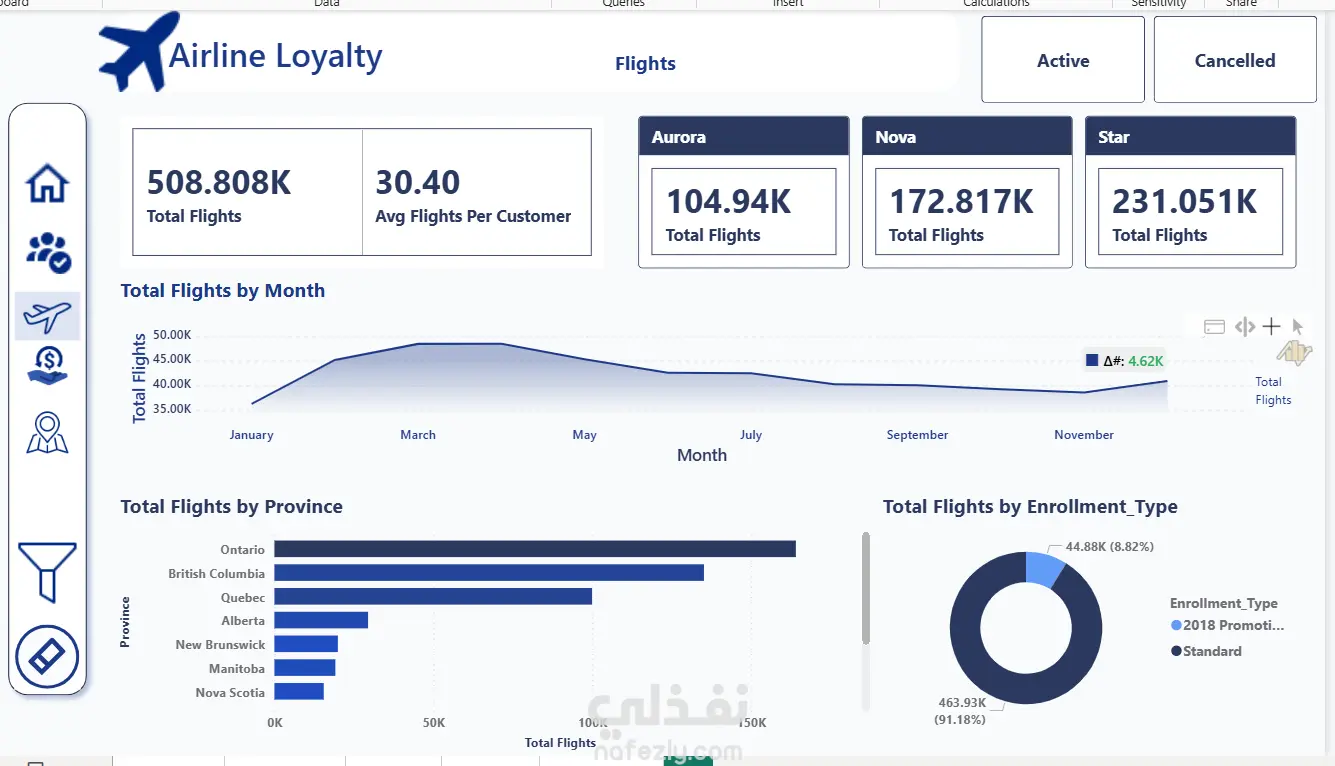
Task: Click the Manitoba bar
Action: pyautogui.click(x=305, y=668)
